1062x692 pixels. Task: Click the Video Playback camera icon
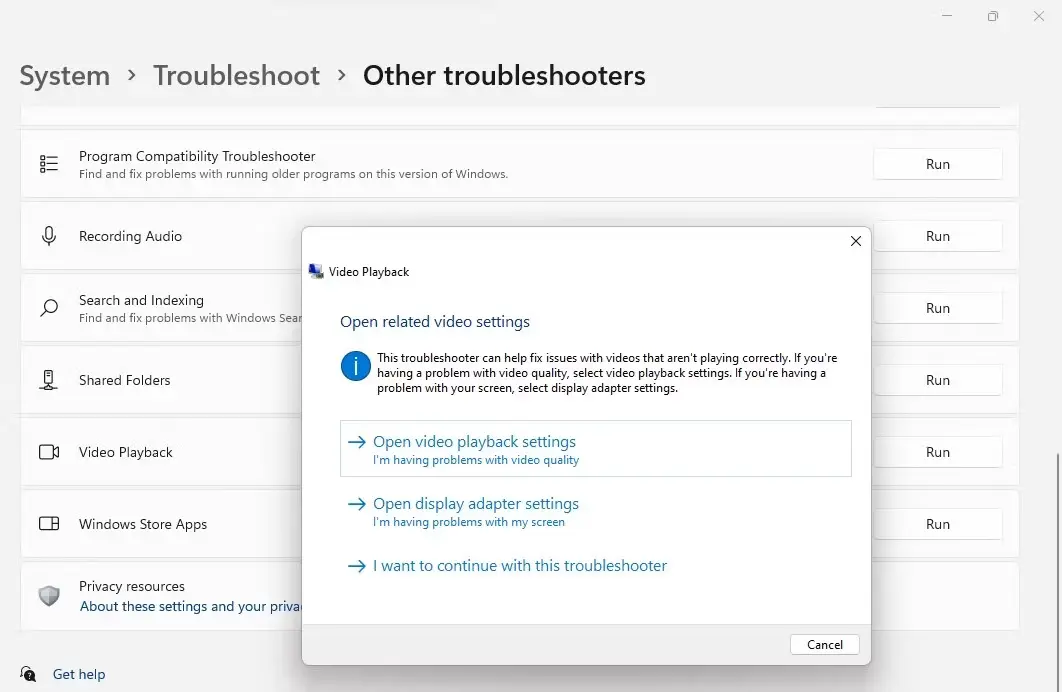tap(49, 452)
